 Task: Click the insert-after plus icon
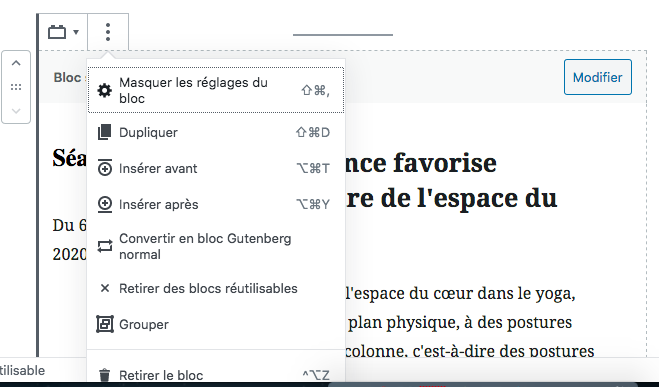(x=105, y=205)
